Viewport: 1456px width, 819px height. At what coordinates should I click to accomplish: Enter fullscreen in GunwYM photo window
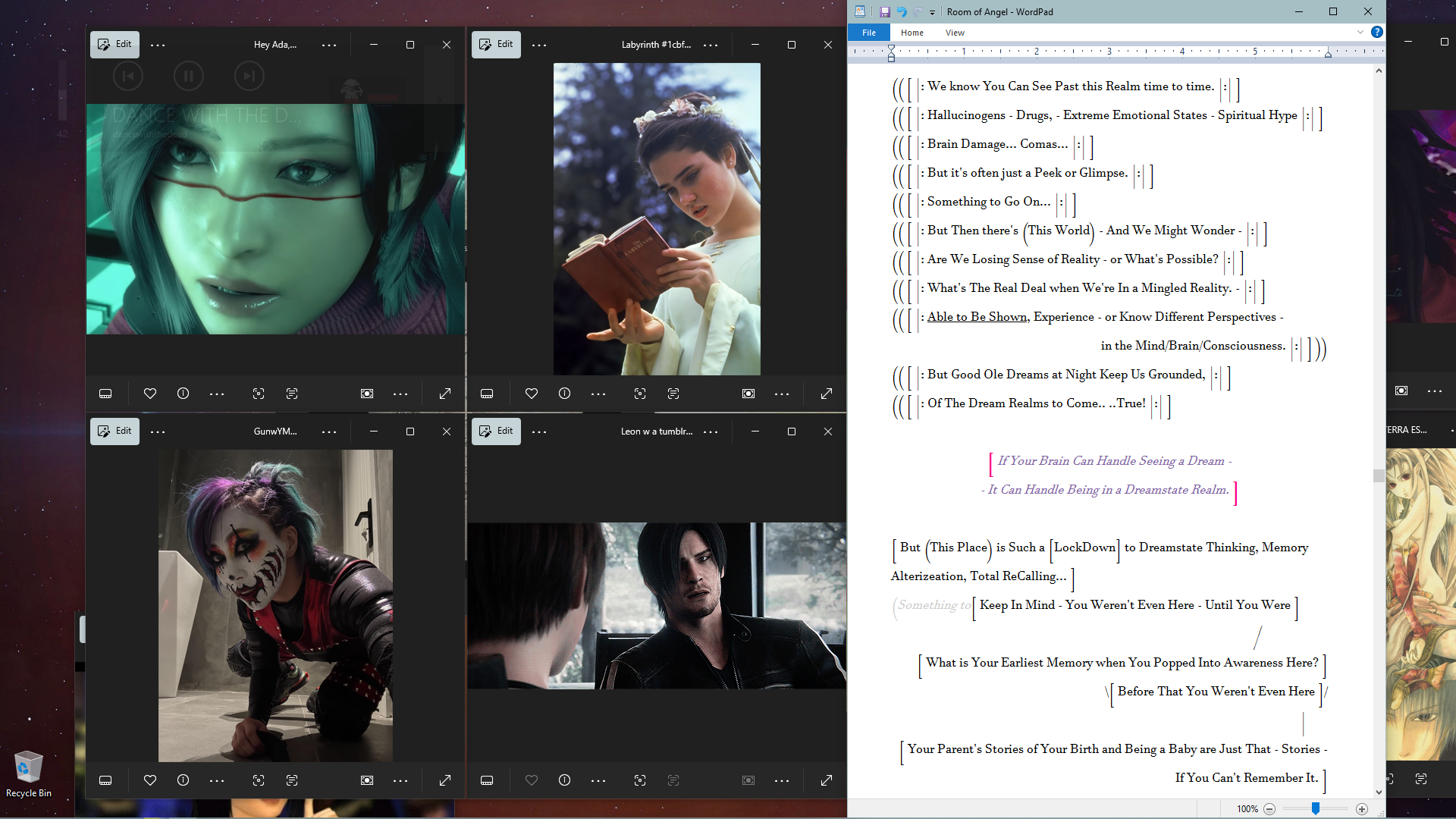pos(445,780)
